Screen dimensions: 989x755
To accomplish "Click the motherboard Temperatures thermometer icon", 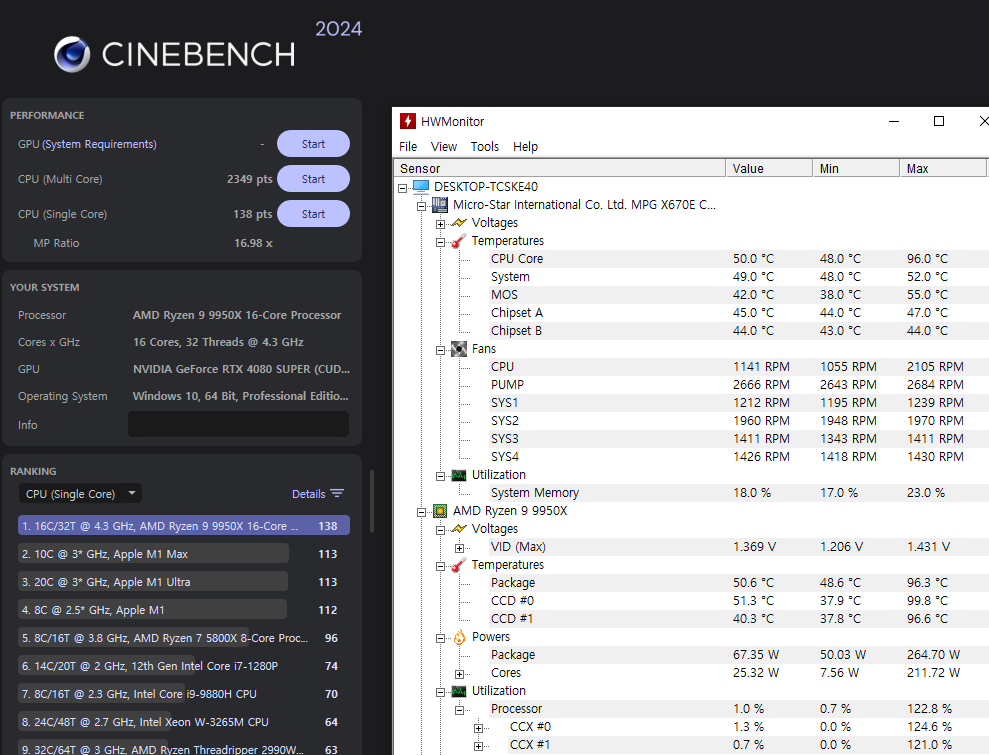I will tap(459, 241).
